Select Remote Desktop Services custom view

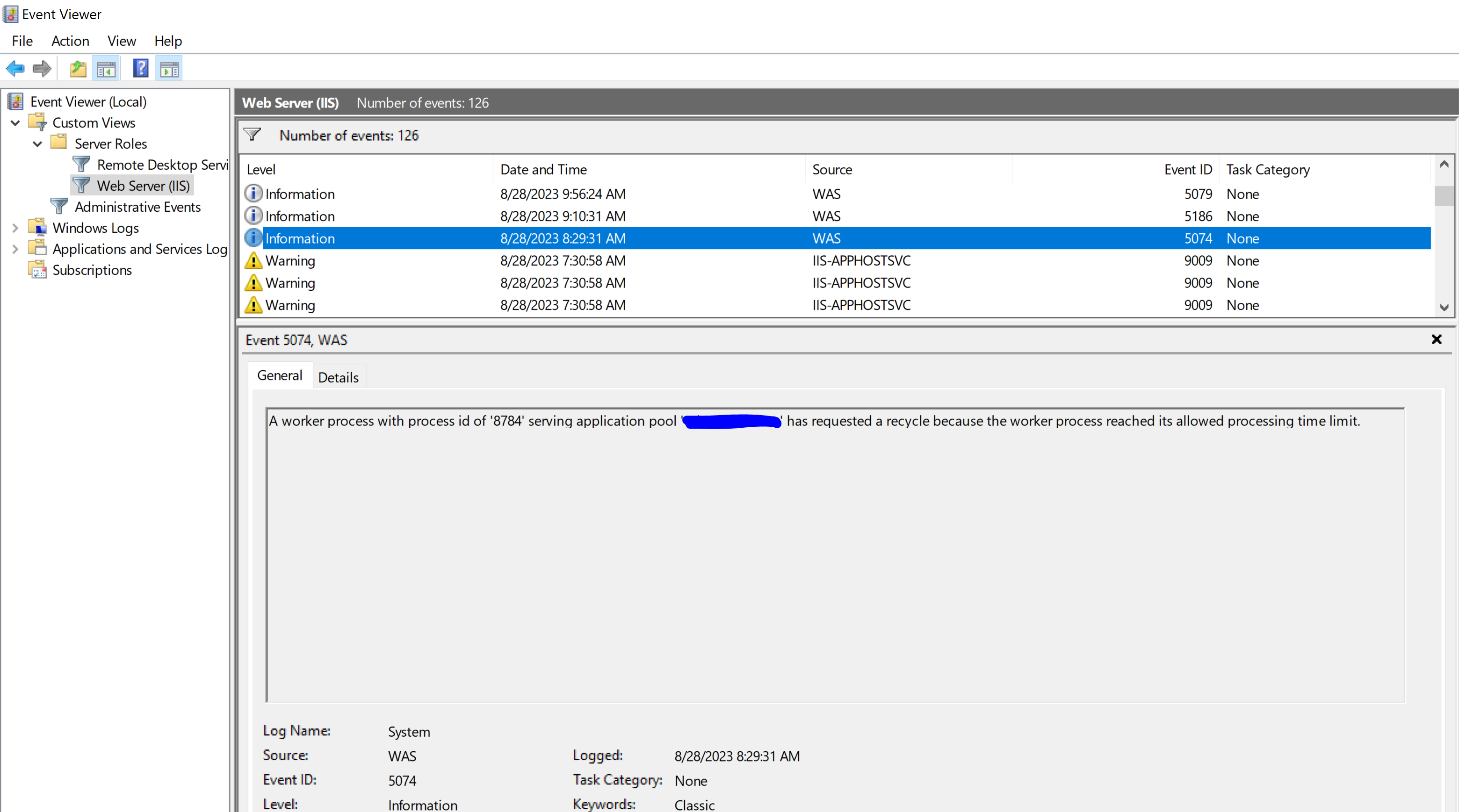(x=162, y=165)
